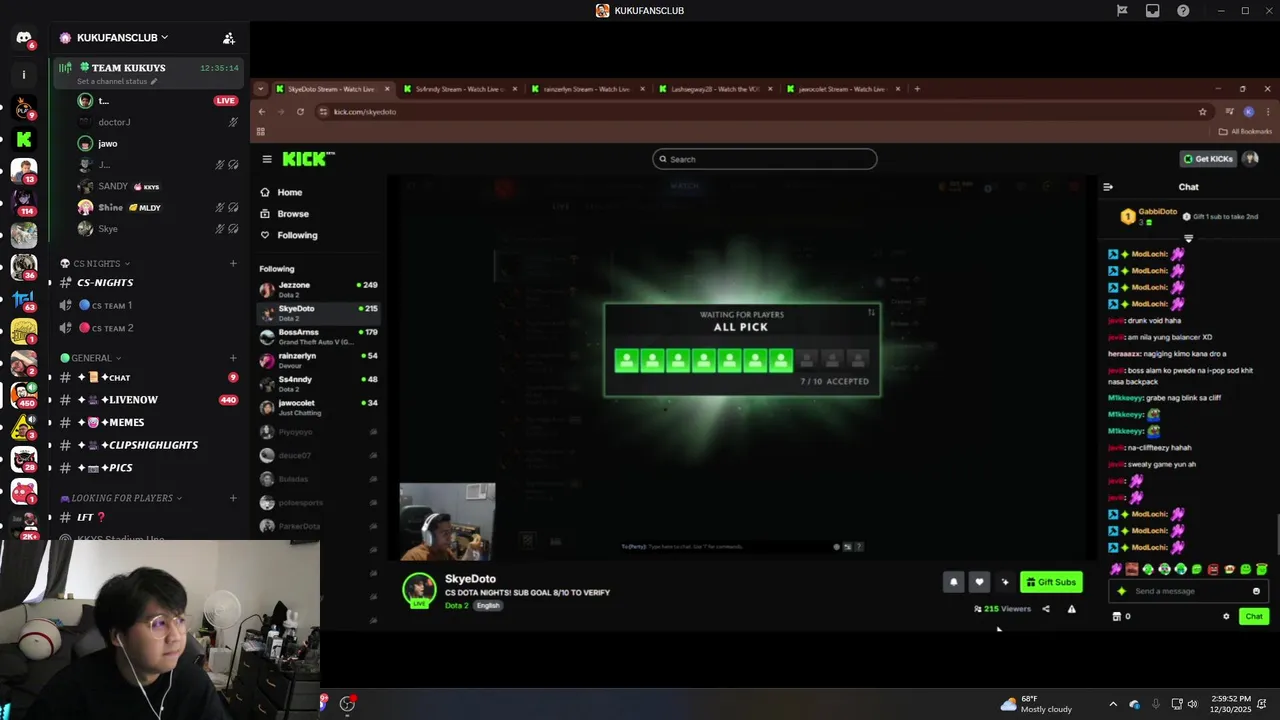This screenshot has width=1280, height=720.
Task: Click report warning triangle icon
Action: 1071,609
